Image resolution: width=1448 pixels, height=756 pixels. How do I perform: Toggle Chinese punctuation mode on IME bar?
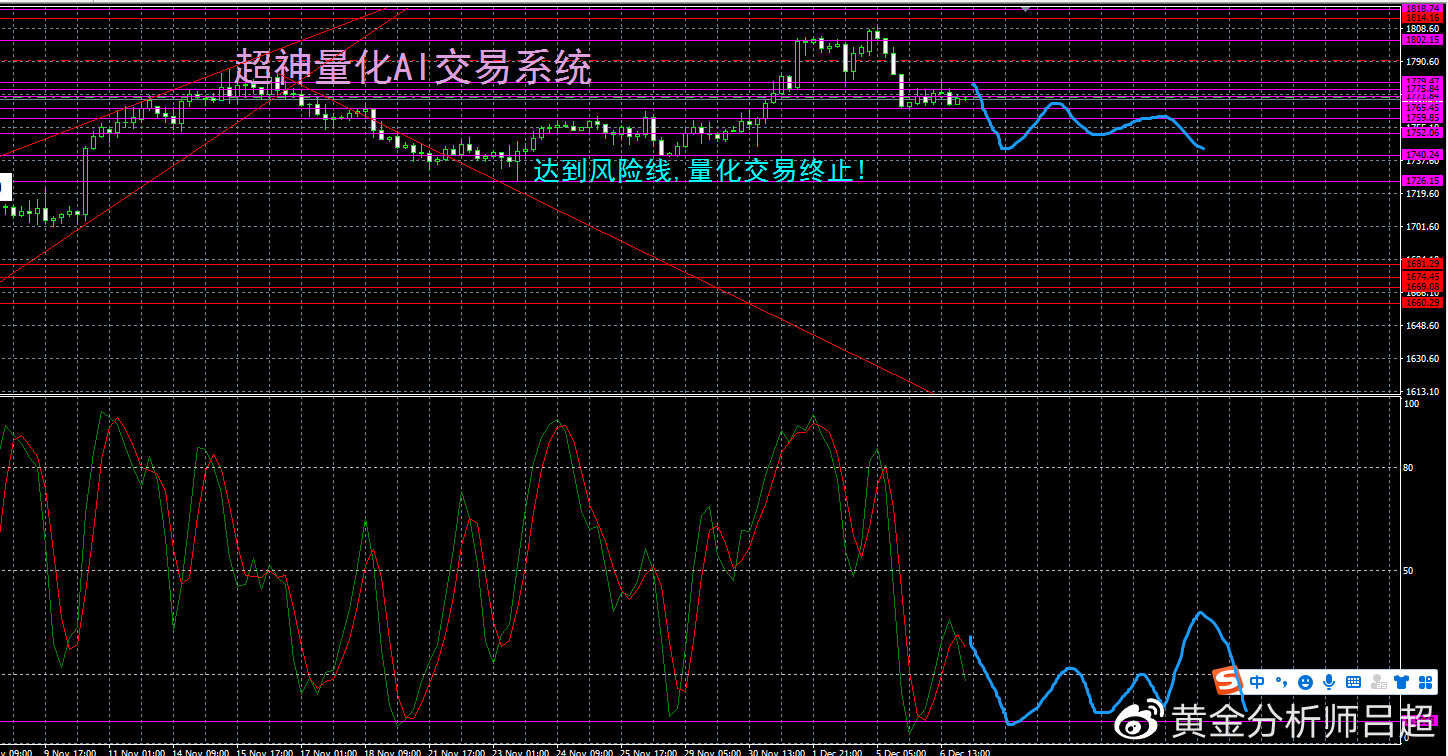[x=1282, y=682]
